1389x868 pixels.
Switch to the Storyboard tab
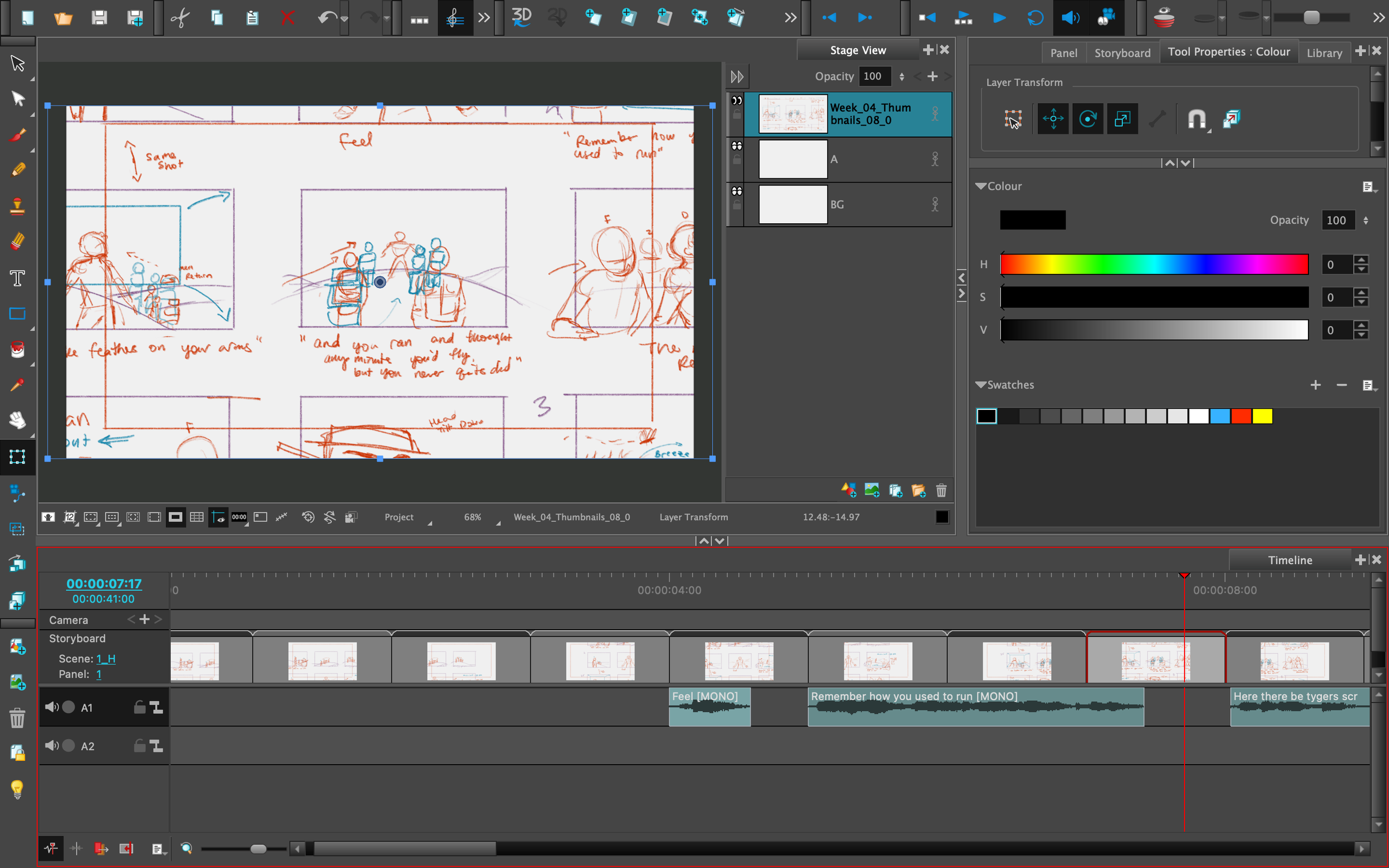coord(1122,53)
